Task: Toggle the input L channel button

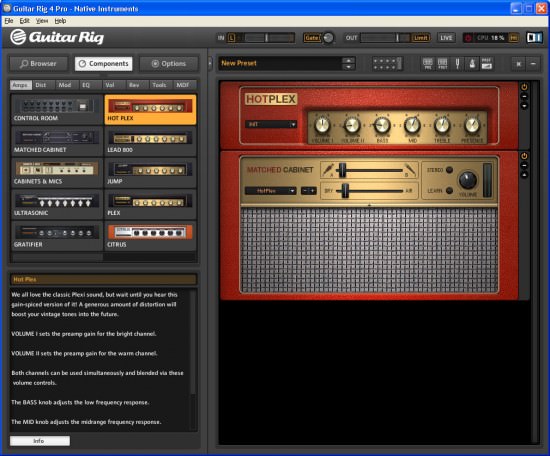Action: point(232,38)
